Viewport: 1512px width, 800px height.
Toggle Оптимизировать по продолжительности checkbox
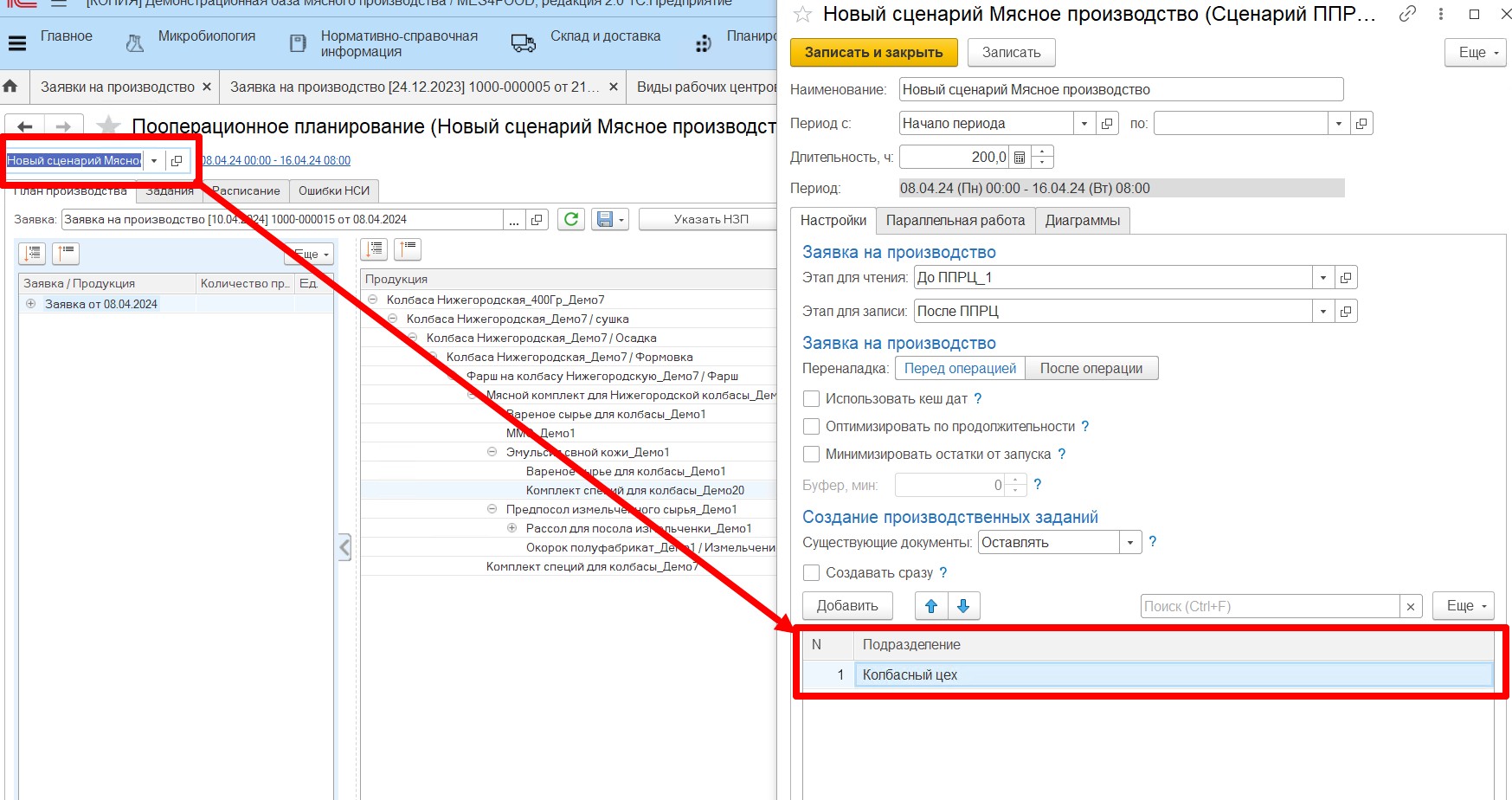tap(812, 427)
